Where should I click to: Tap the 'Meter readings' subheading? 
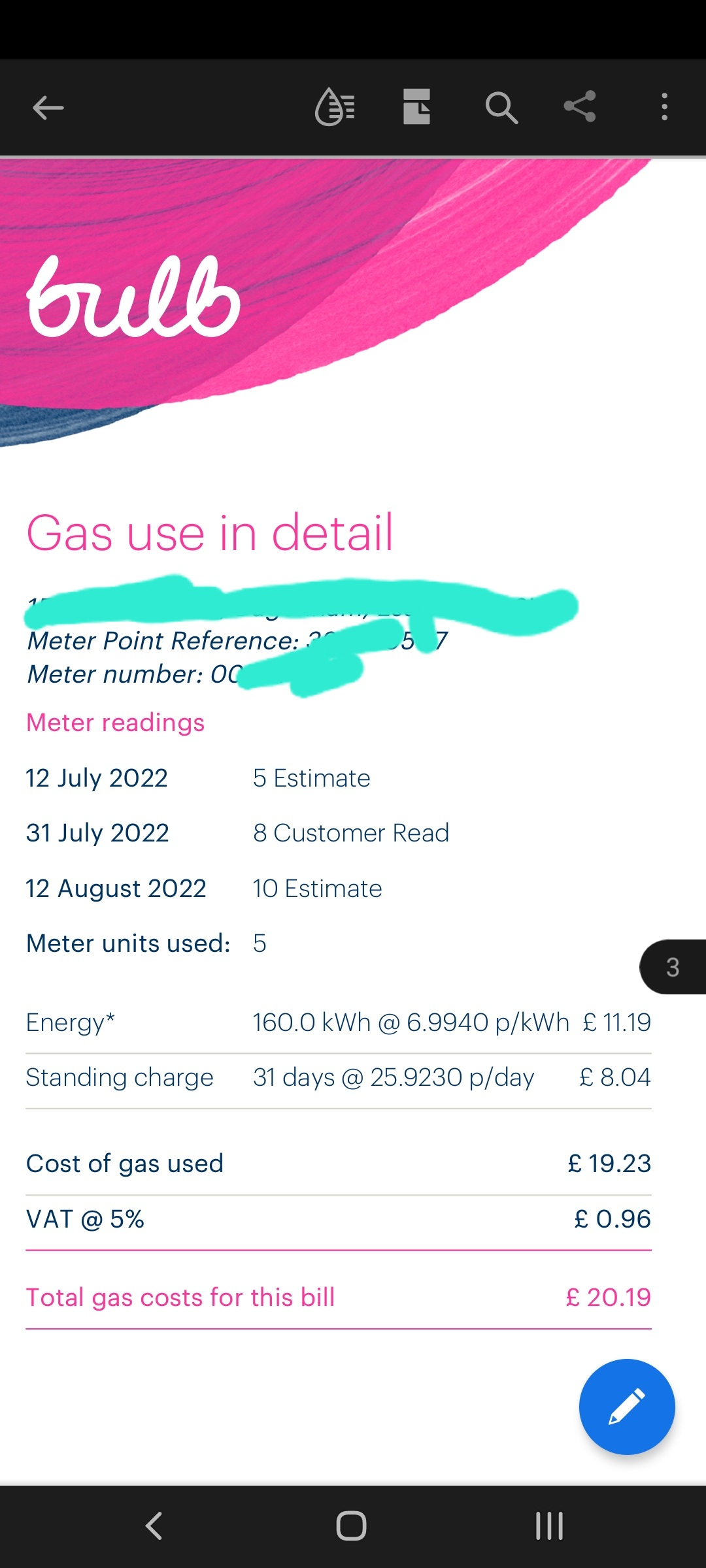[x=115, y=723]
